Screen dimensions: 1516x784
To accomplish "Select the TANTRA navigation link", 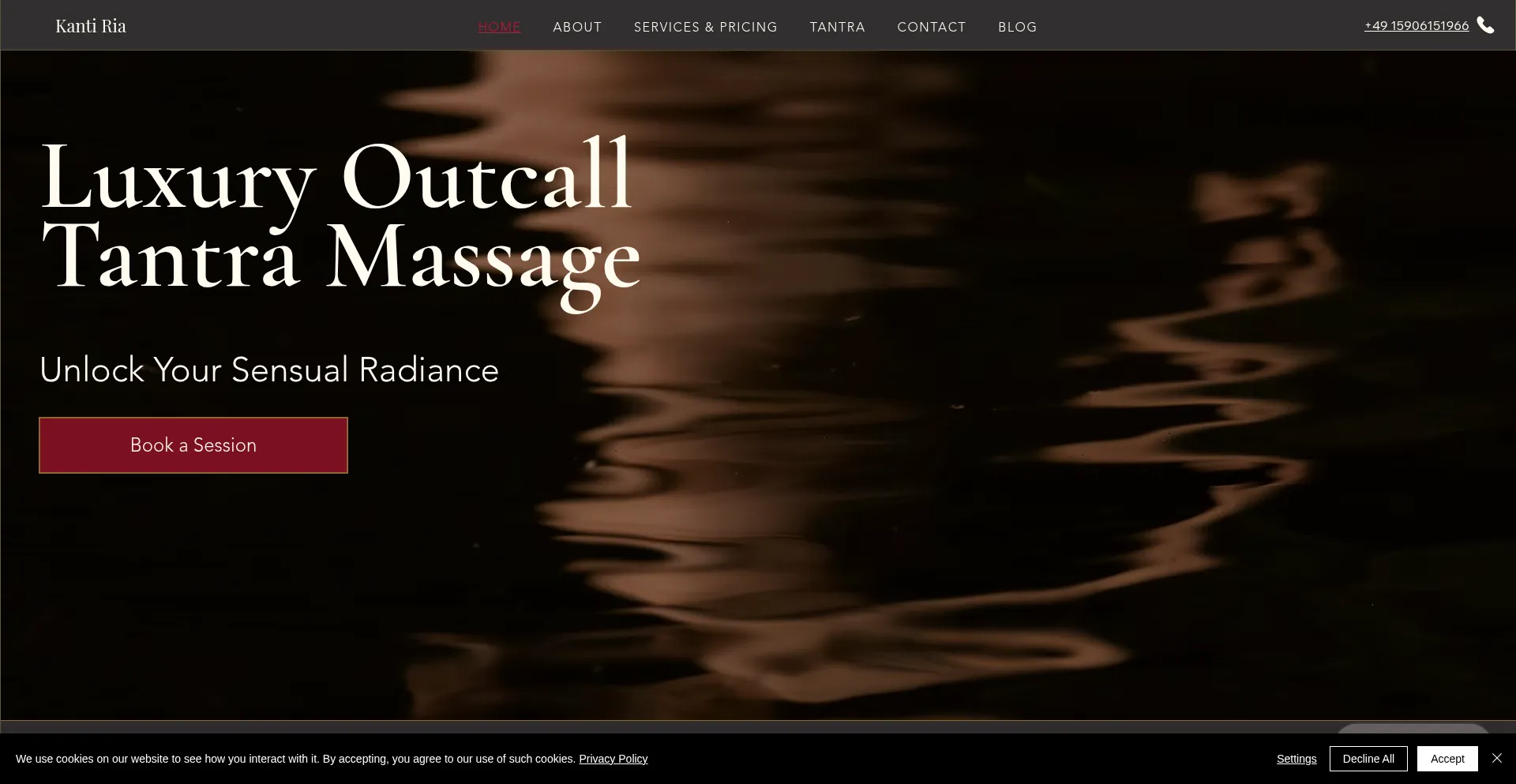I will 837,27.
